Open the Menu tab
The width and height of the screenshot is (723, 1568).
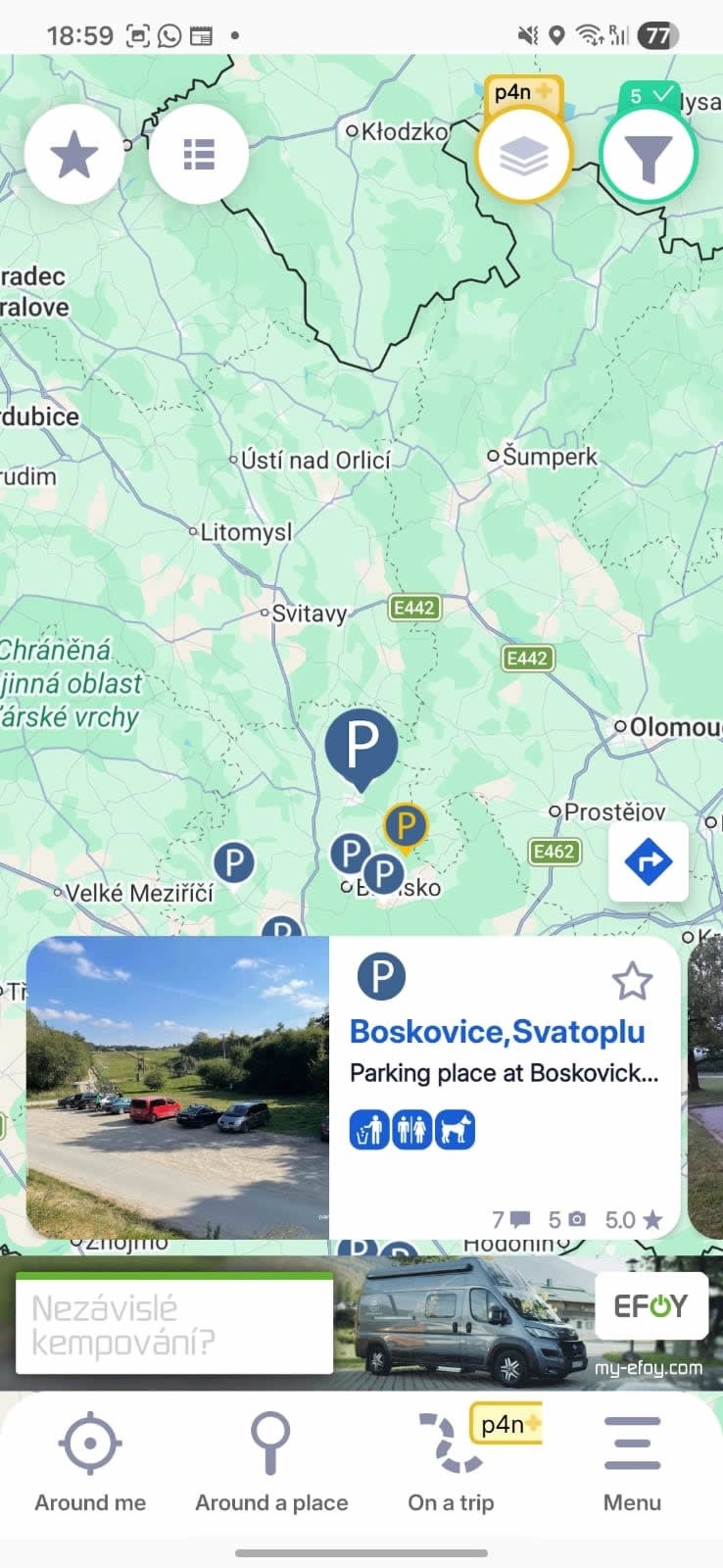pyautogui.click(x=632, y=1462)
